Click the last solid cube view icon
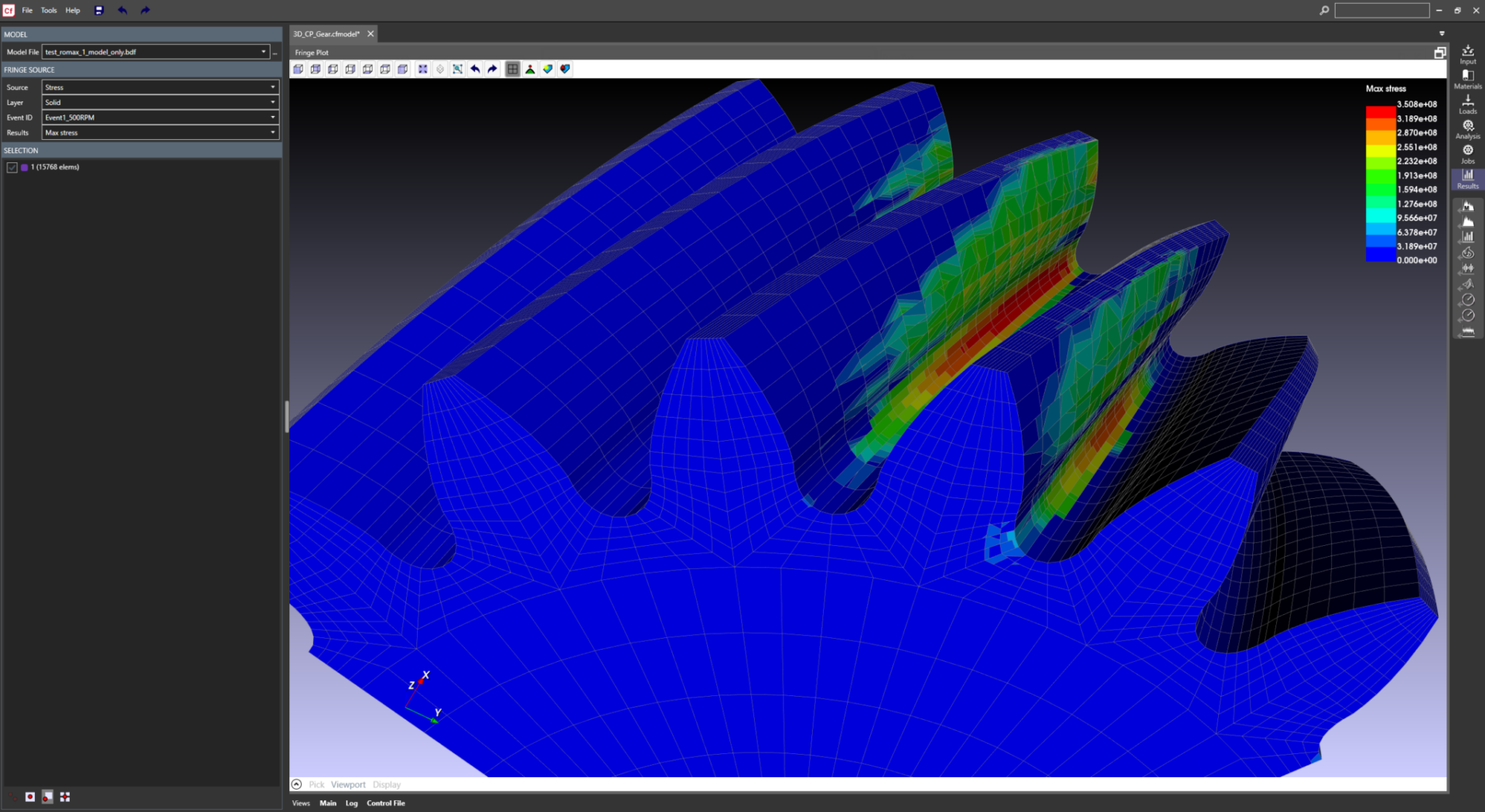 click(x=403, y=69)
